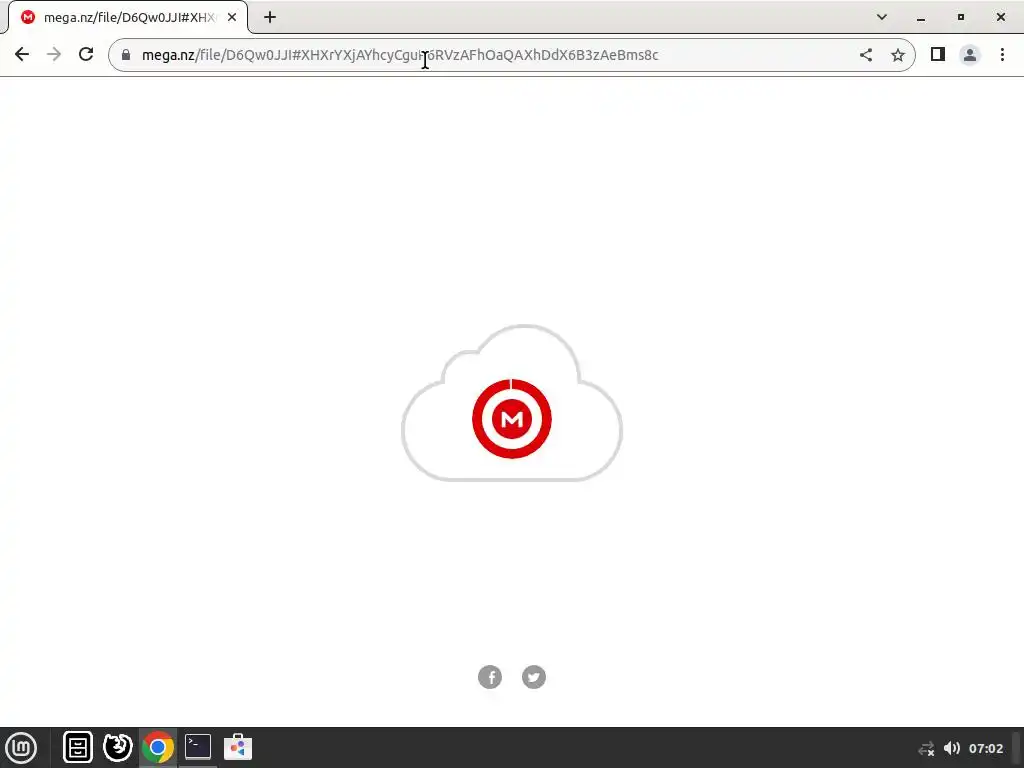Image resolution: width=1024 pixels, height=768 pixels.
Task: Click the MEGA logo loading circle
Action: 512,419
